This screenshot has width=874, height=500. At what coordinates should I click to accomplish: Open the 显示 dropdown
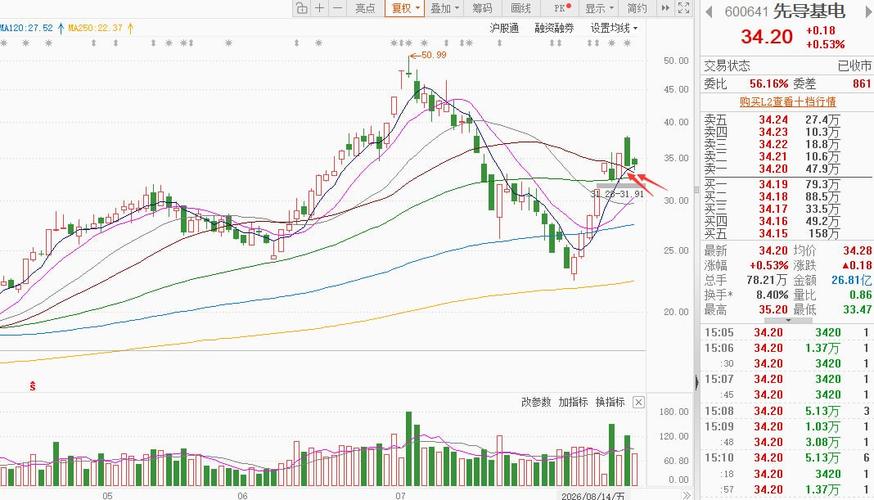point(599,8)
